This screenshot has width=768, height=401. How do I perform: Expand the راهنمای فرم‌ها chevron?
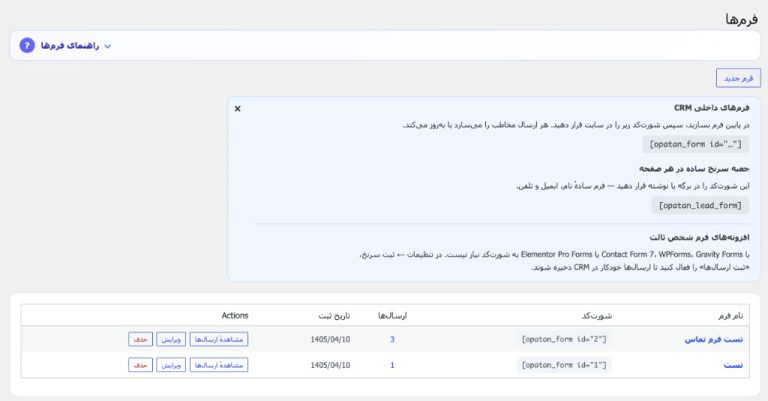click(x=108, y=46)
